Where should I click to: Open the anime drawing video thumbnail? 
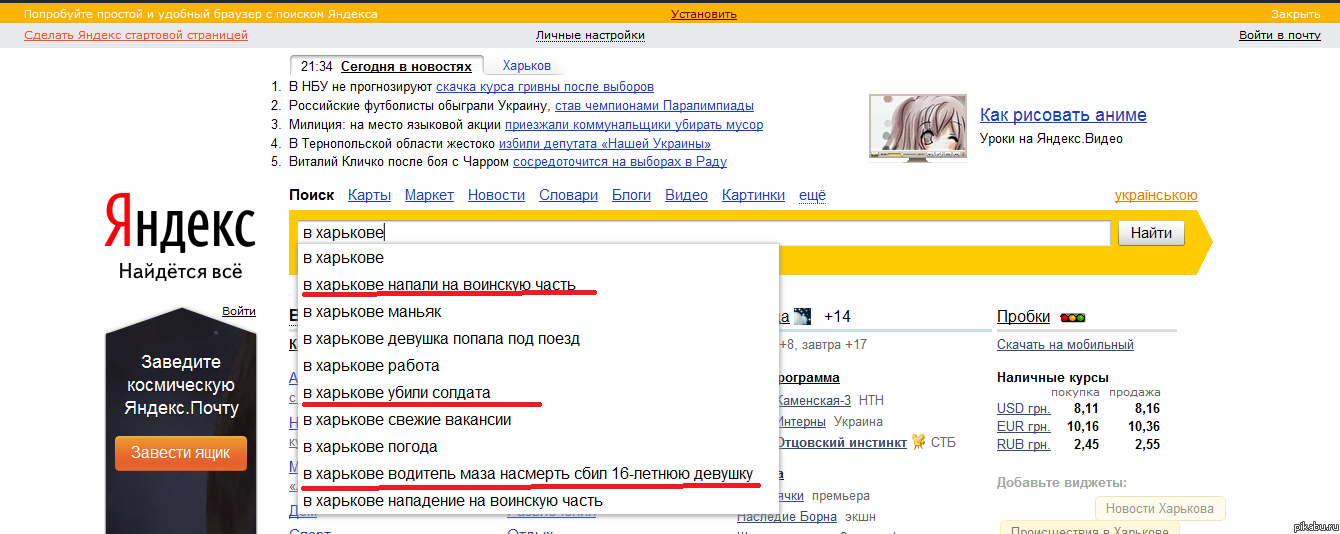918,127
